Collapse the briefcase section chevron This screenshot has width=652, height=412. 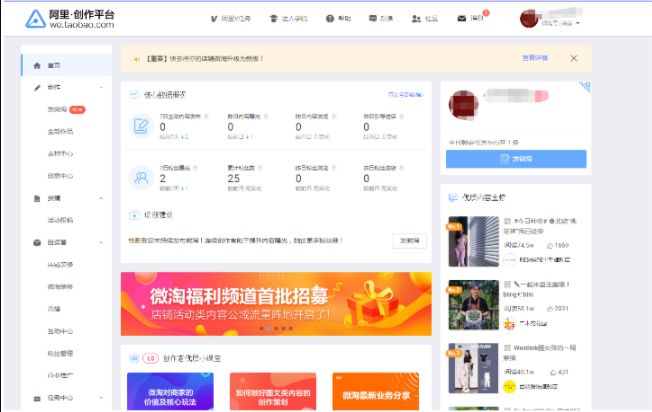pyautogui.click(x=101, y=398)
